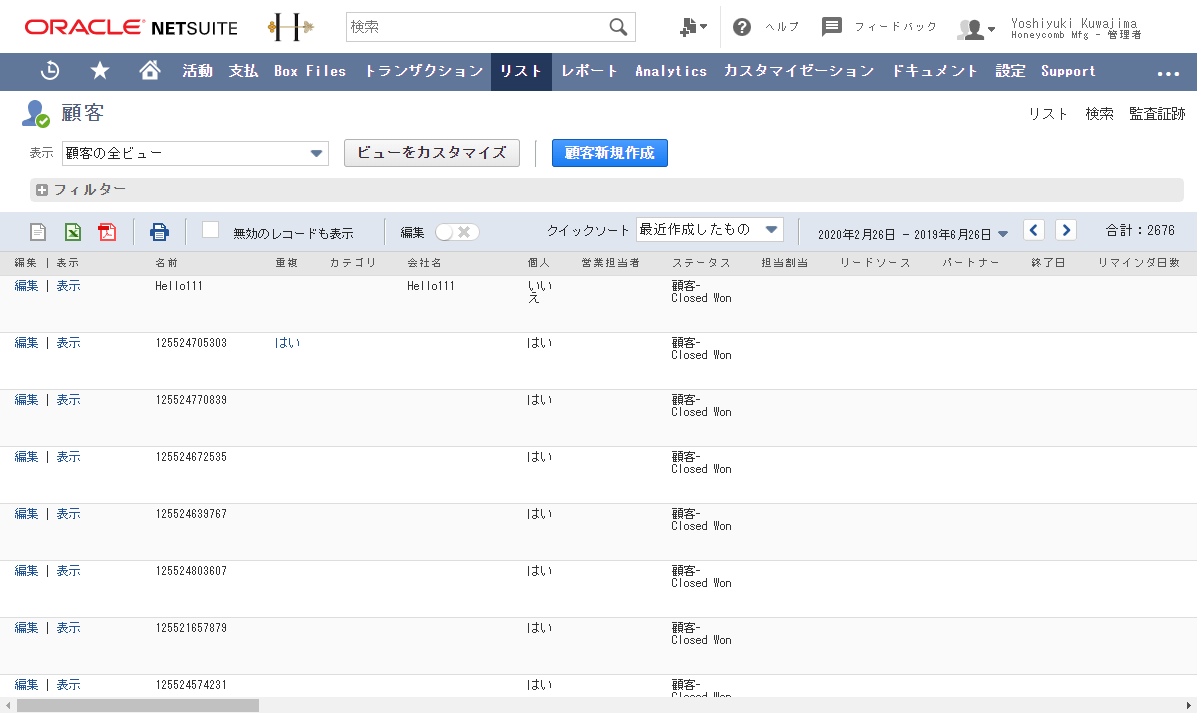
Task: Click the 合計：2676 total count
Action: coord(1140,230)
